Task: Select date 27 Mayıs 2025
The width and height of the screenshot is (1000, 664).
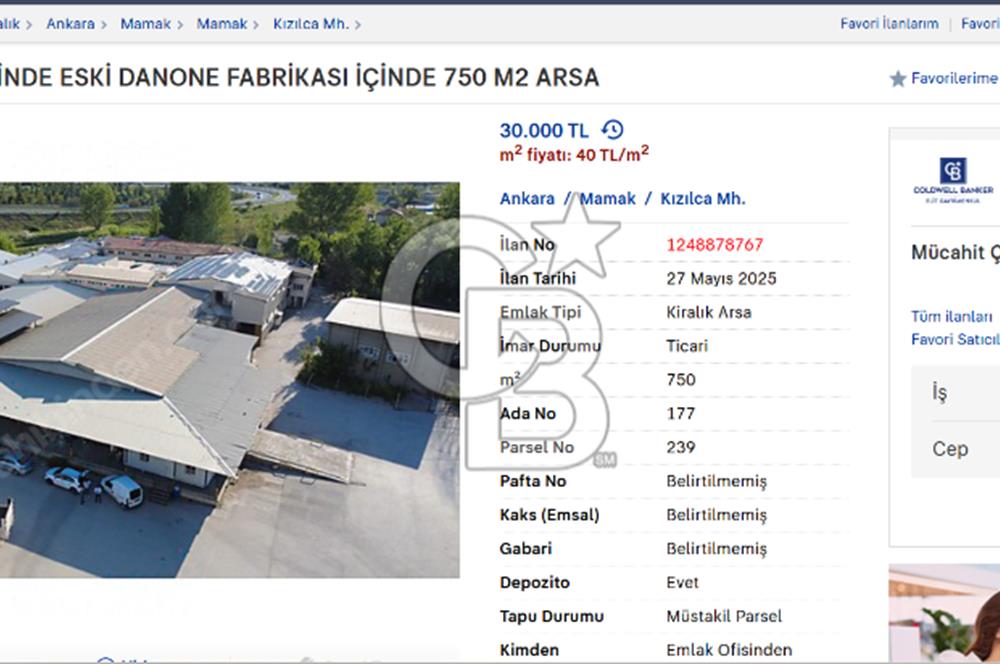Action: point(721,279)
